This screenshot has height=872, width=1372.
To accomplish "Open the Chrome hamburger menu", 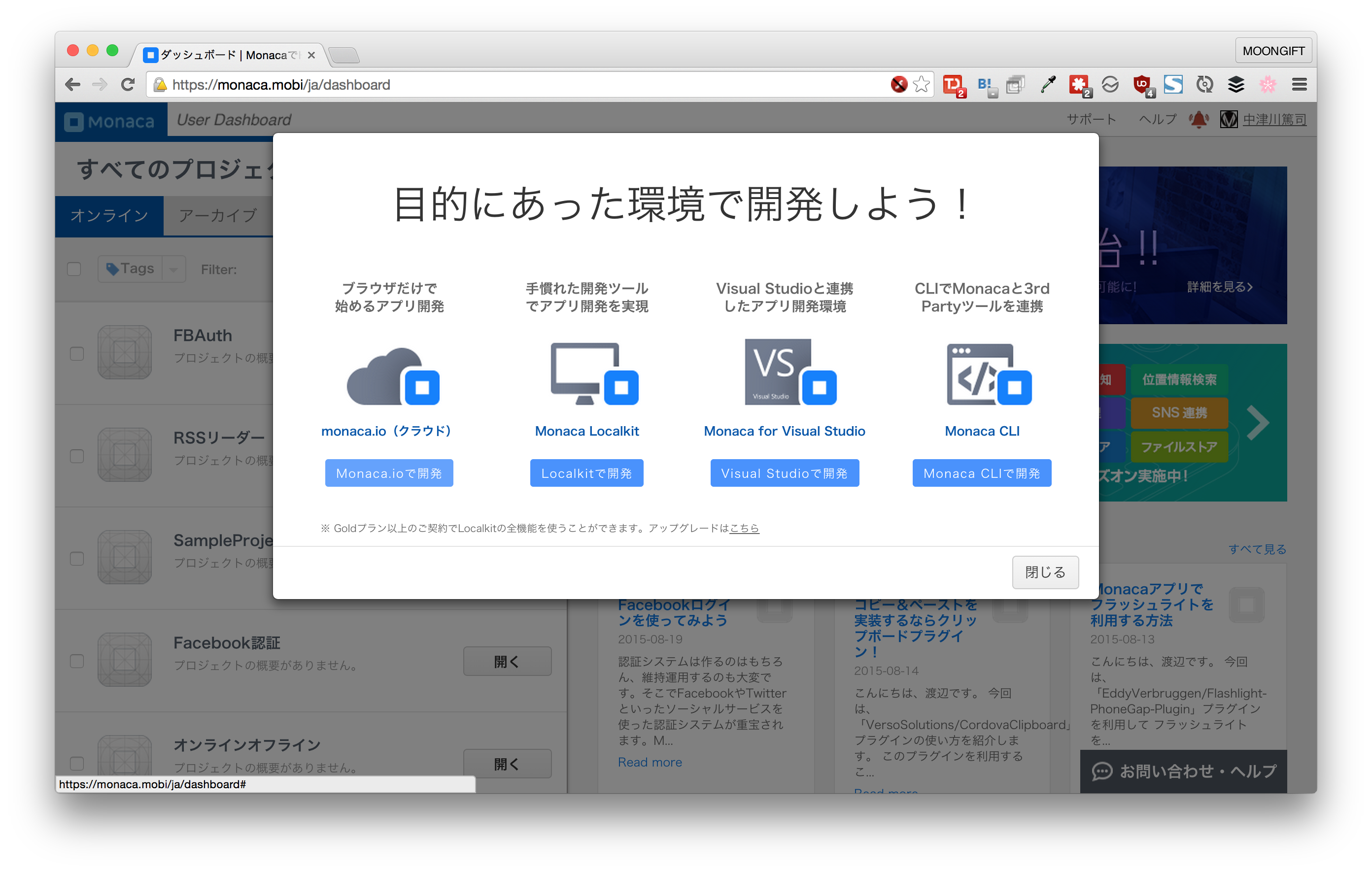I will coord(1299,85).
